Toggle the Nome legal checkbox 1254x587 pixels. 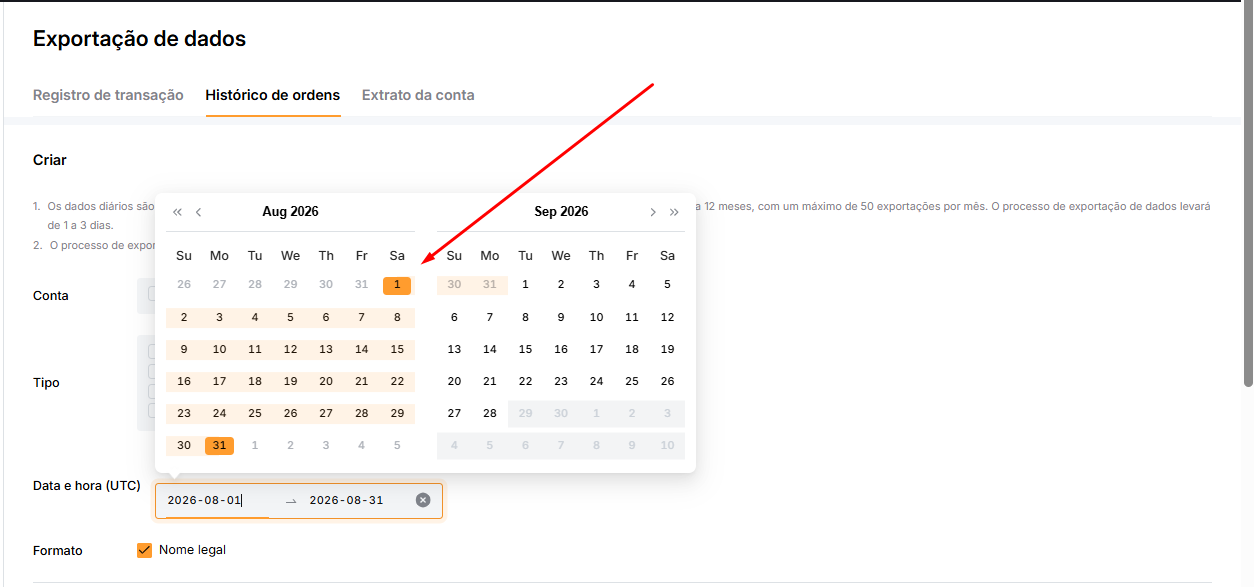point(145,550)
